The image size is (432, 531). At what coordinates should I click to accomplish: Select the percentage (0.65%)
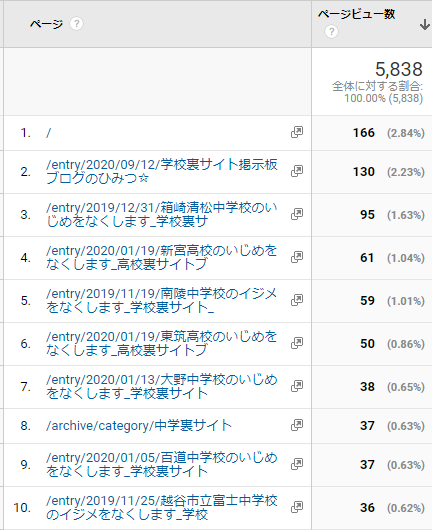[x=406, y=387]
